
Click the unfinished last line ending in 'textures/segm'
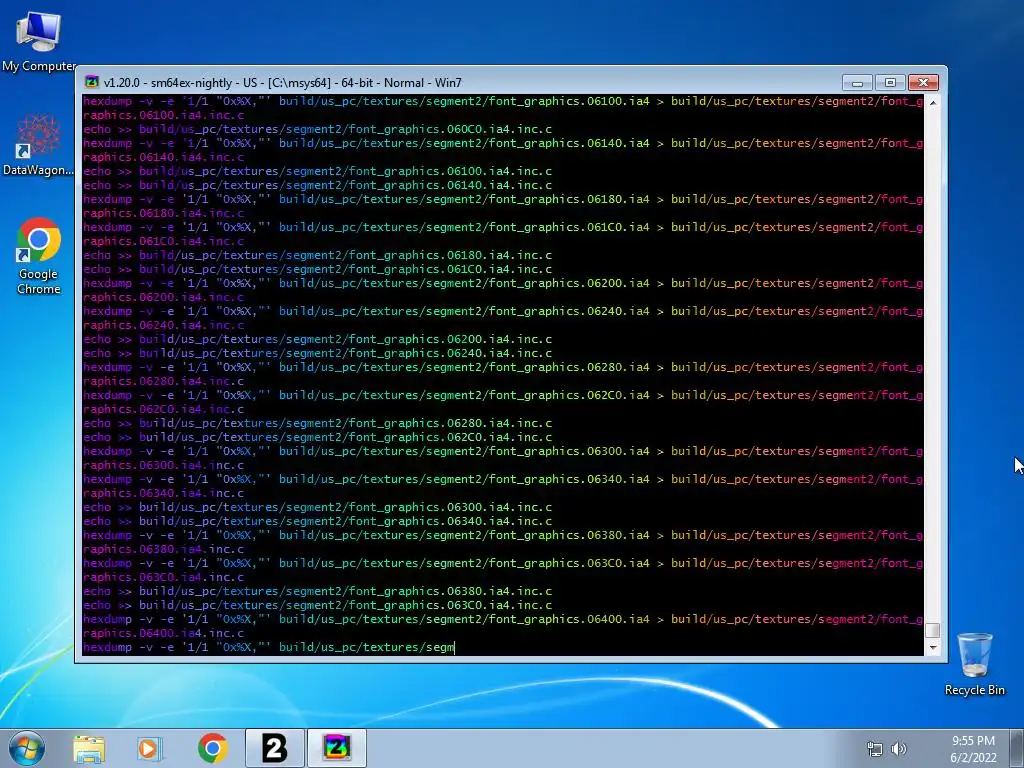(269, 648)
